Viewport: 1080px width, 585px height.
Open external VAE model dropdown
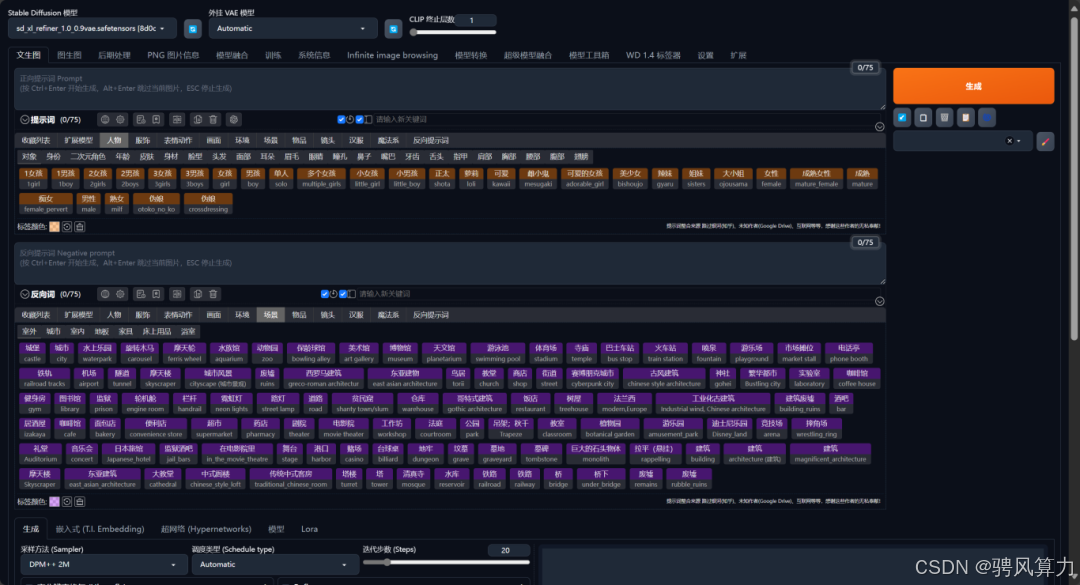[x=292, y=29]
